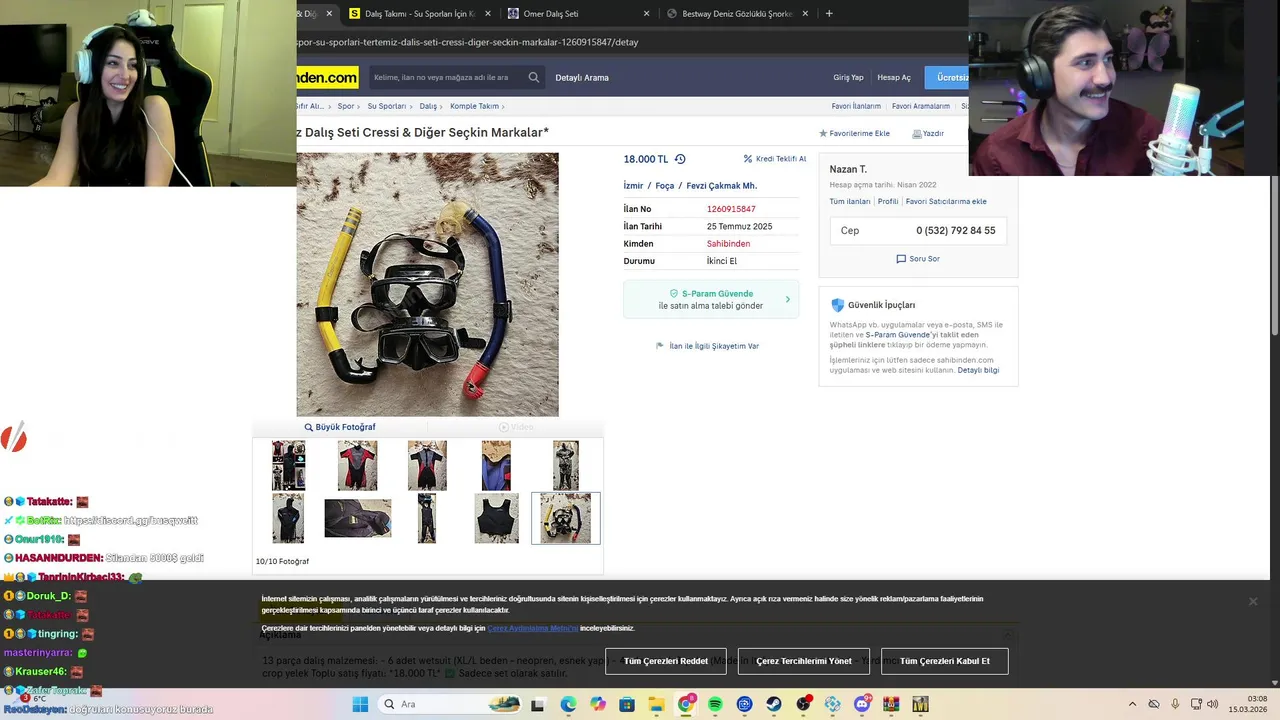Select the Büyük Fotoğraf tab
Screen dimensions: 1280x720
coord(340,427)
